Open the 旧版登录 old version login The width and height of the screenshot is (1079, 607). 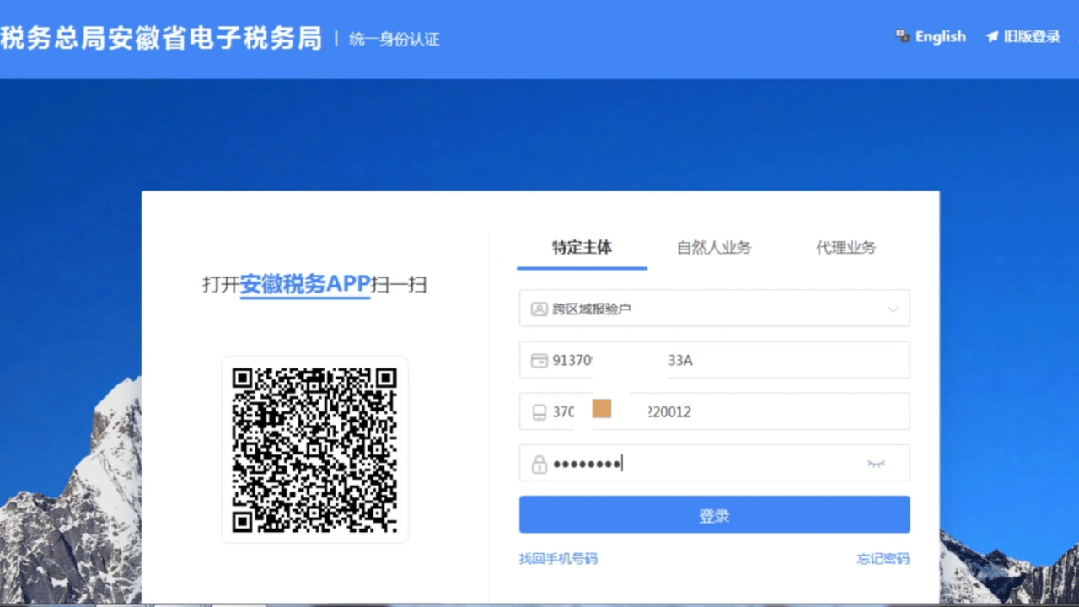point(1032,36)
